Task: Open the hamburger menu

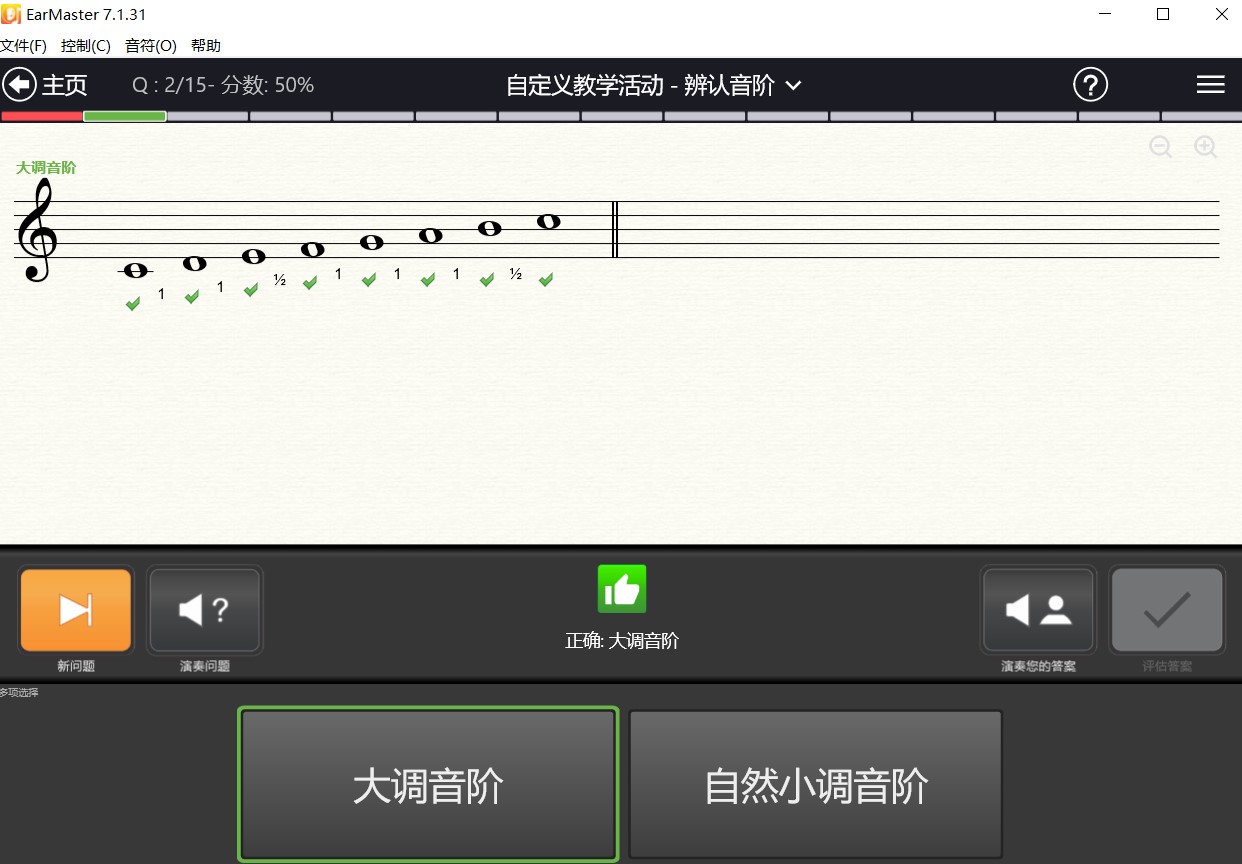Action: [1210, 84]
